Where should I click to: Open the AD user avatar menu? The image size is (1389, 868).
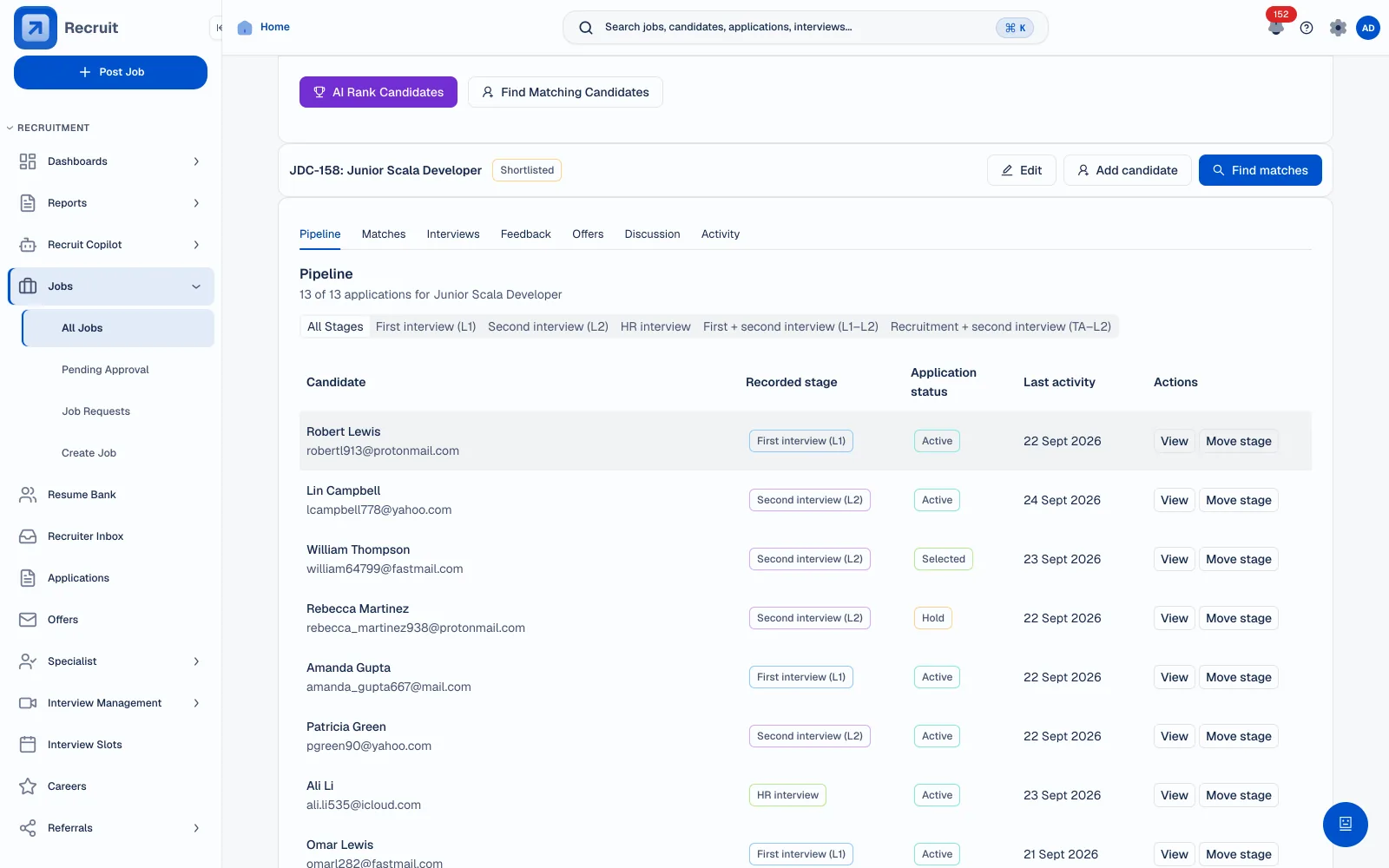click(x=1368, y=28)
